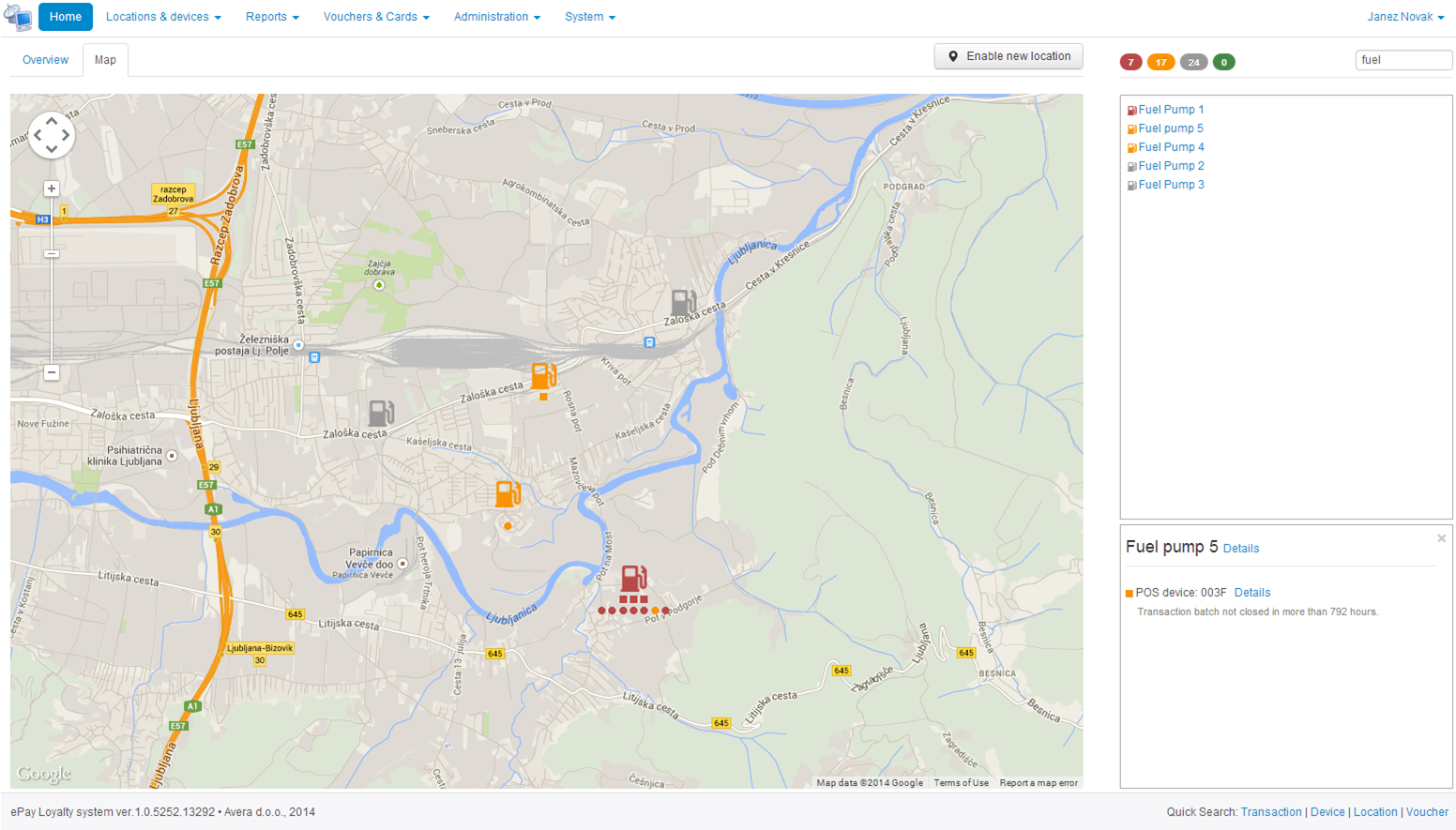Select the gray fuel pump marker on Zaloška cesta west

(x=381, y=413)
